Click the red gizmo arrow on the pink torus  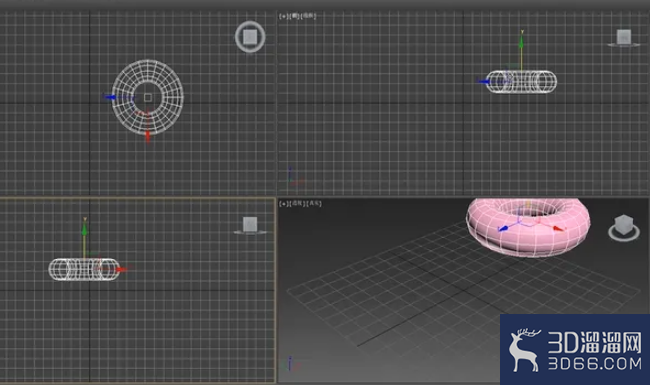(558, 228)
